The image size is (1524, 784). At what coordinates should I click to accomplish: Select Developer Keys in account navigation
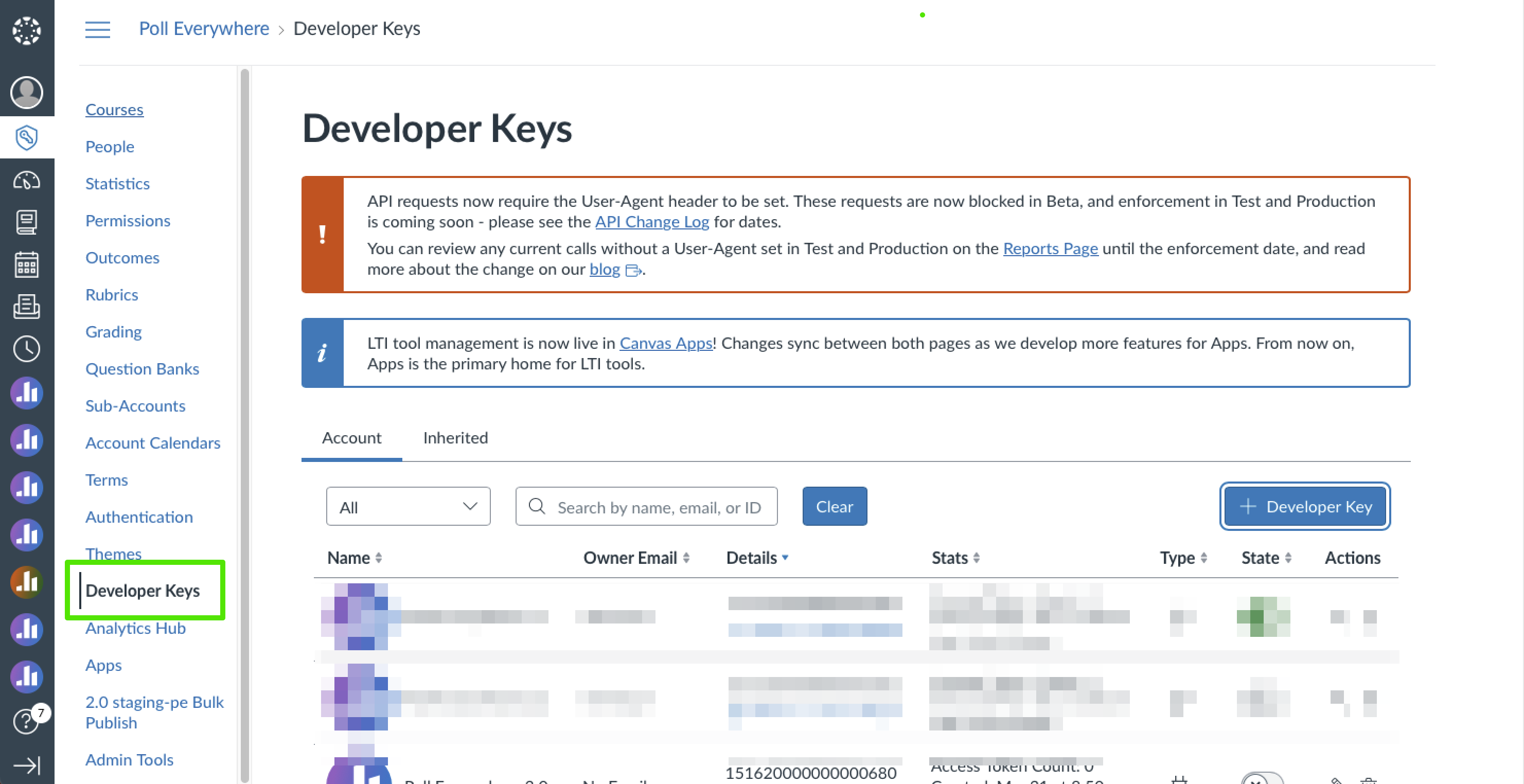pyautogui.click(x=143, y=591)
